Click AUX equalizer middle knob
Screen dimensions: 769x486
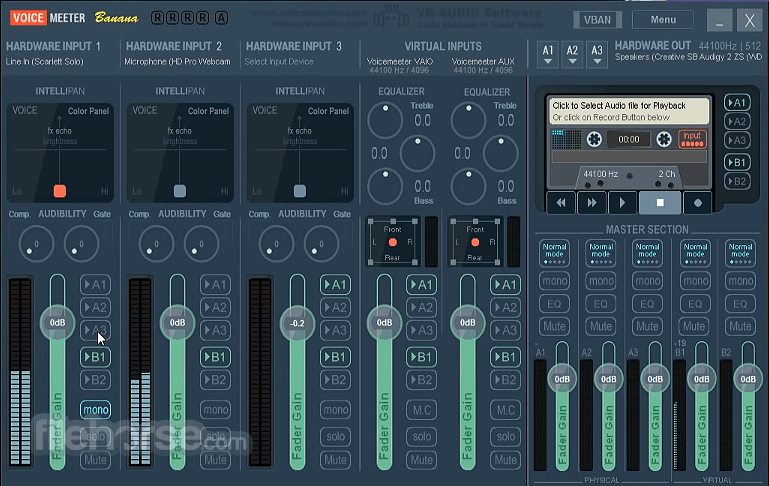[x=501, y=153]
